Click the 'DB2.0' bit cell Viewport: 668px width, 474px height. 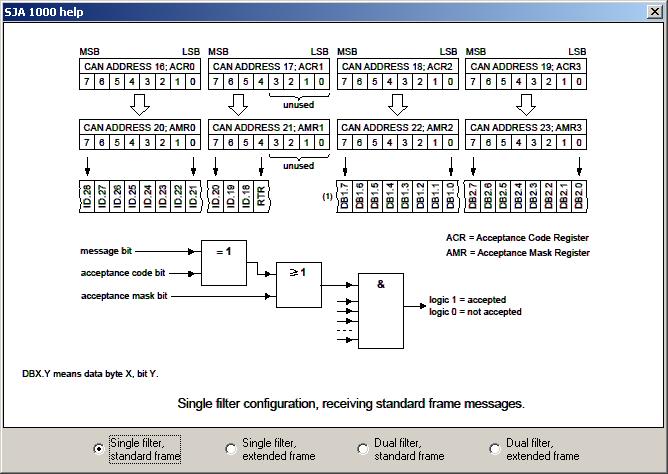pos(579,196)
